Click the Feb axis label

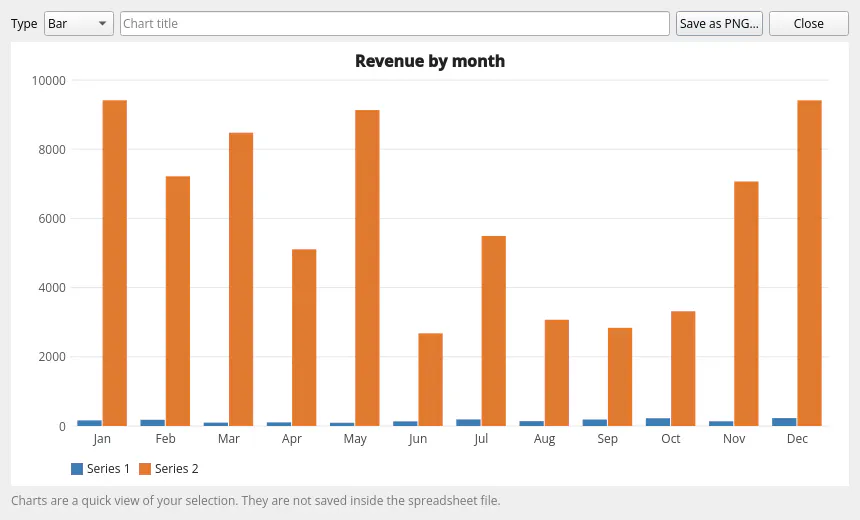pyautogui.click(x=165, y=439)
